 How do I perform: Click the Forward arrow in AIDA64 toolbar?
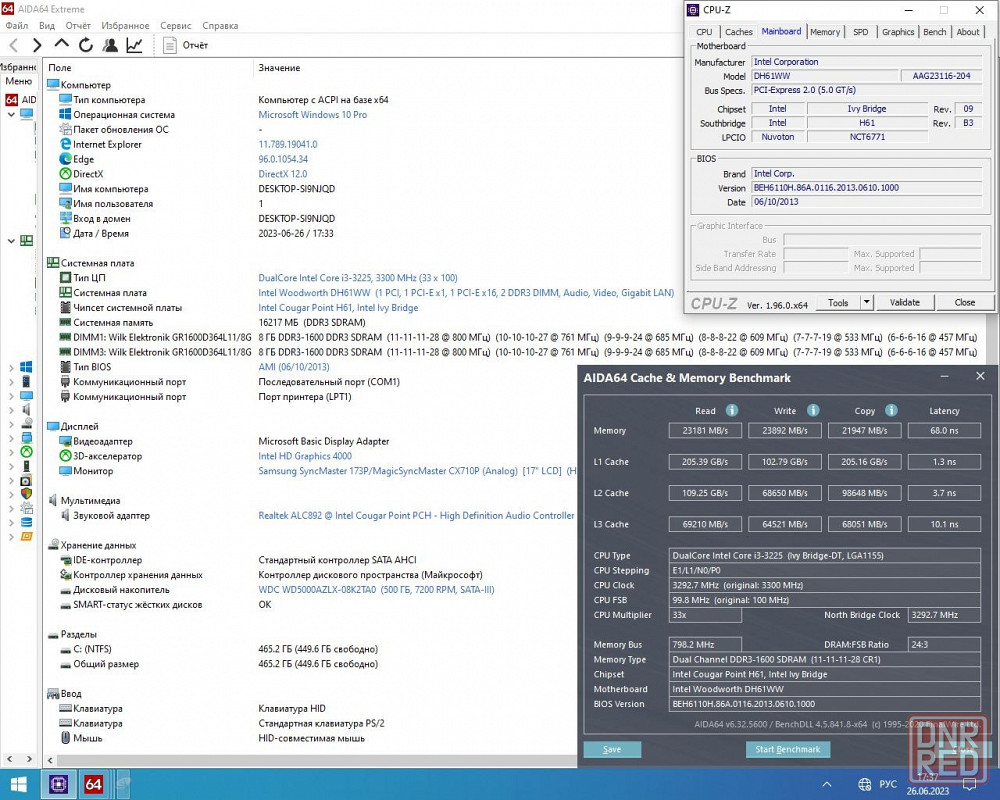click(x=37, y=45)
